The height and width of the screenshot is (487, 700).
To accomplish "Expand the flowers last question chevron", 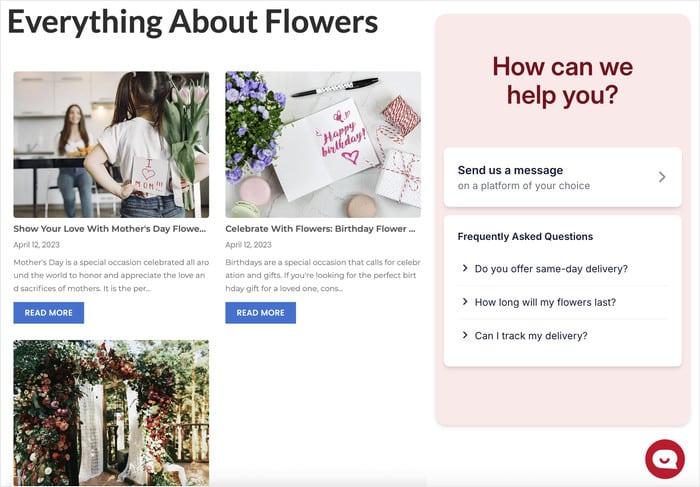I will point(465,301).
